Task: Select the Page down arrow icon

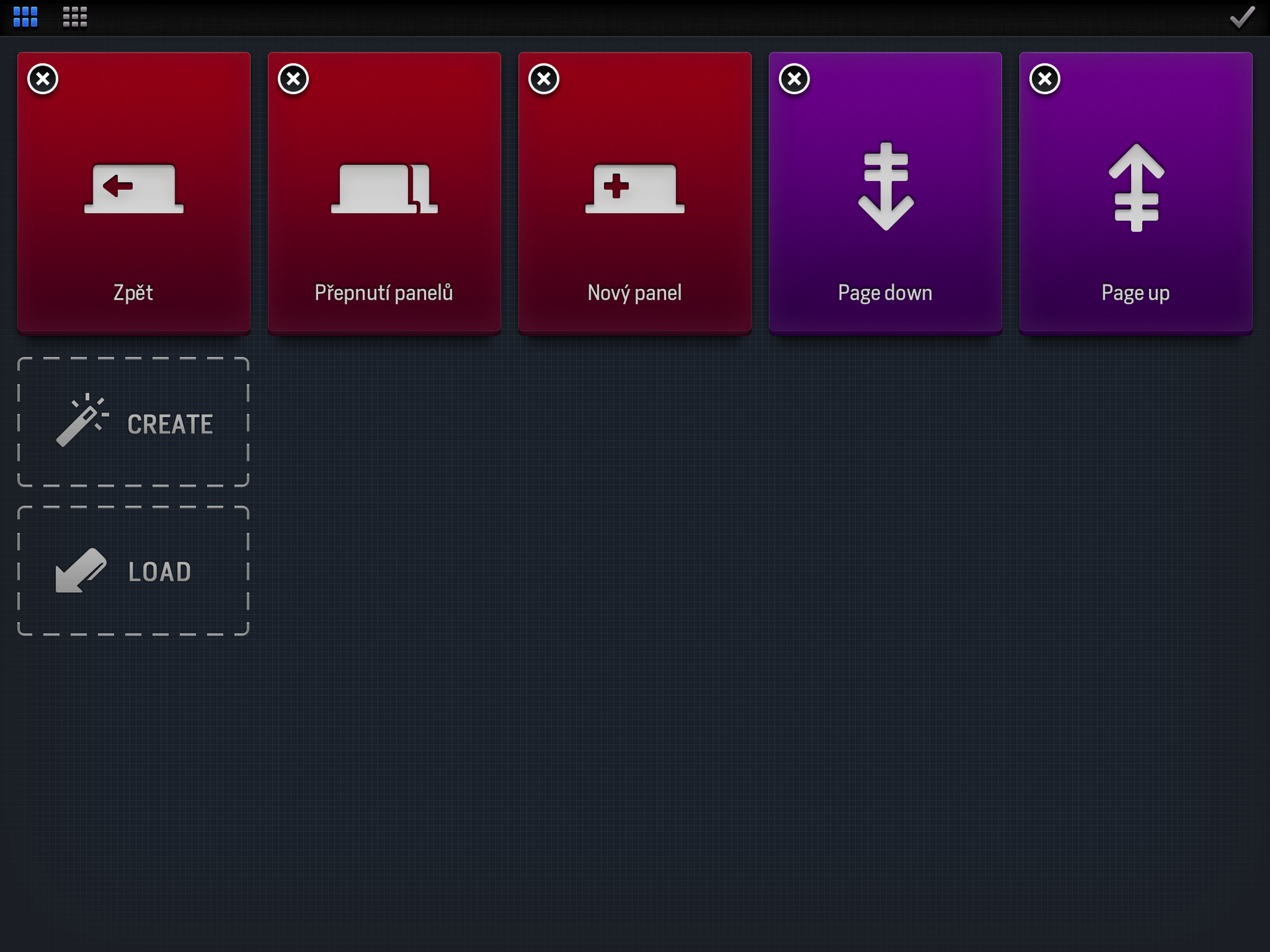Action: click(885, 188)
